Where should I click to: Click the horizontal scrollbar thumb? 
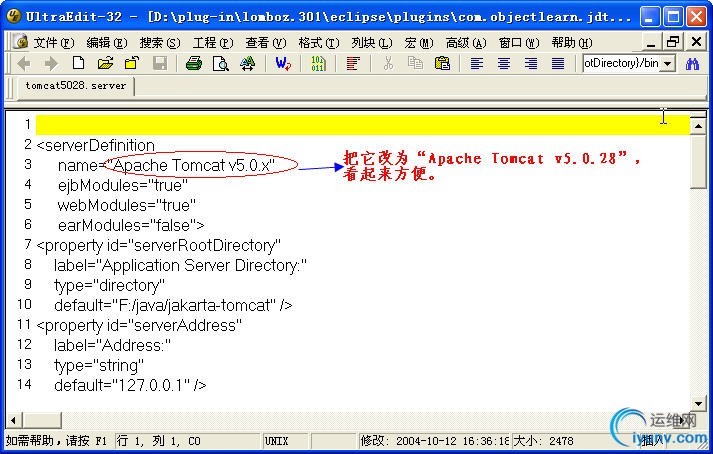[41, 420]
